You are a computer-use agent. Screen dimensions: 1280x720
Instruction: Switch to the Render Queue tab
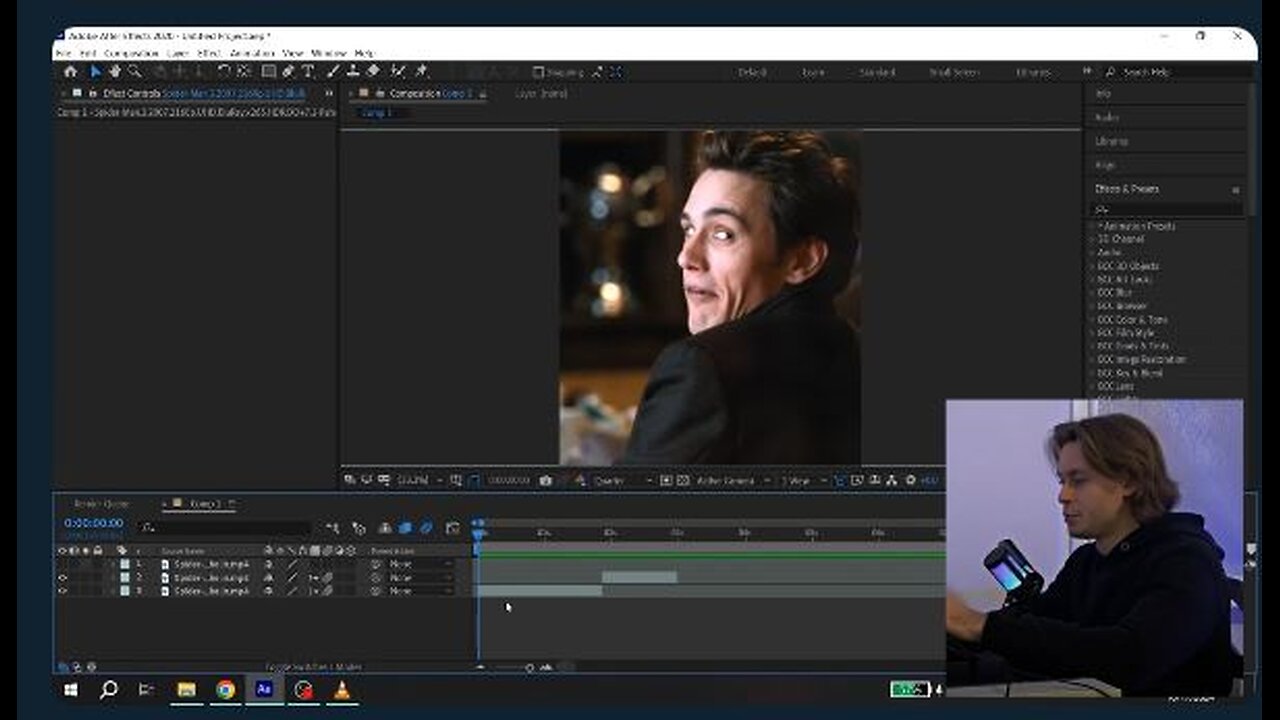tap(103, 504)
